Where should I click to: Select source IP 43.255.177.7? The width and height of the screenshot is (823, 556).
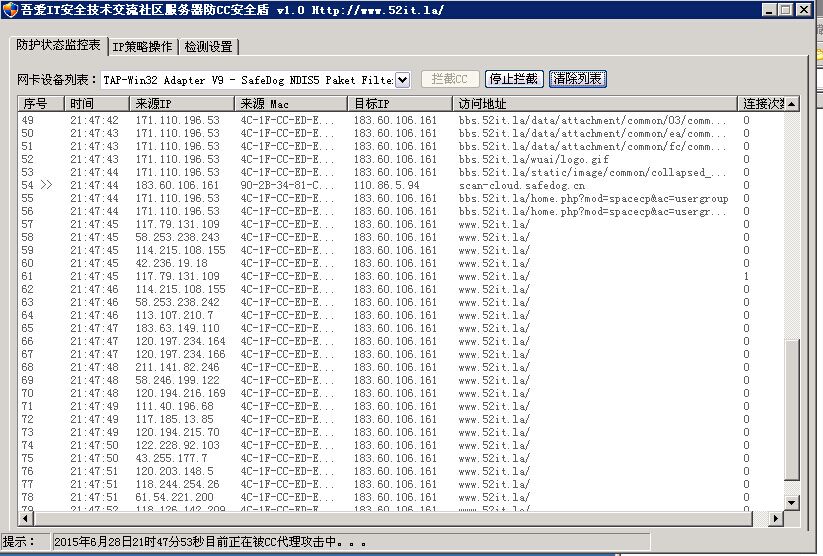click(x=172, y=458)
